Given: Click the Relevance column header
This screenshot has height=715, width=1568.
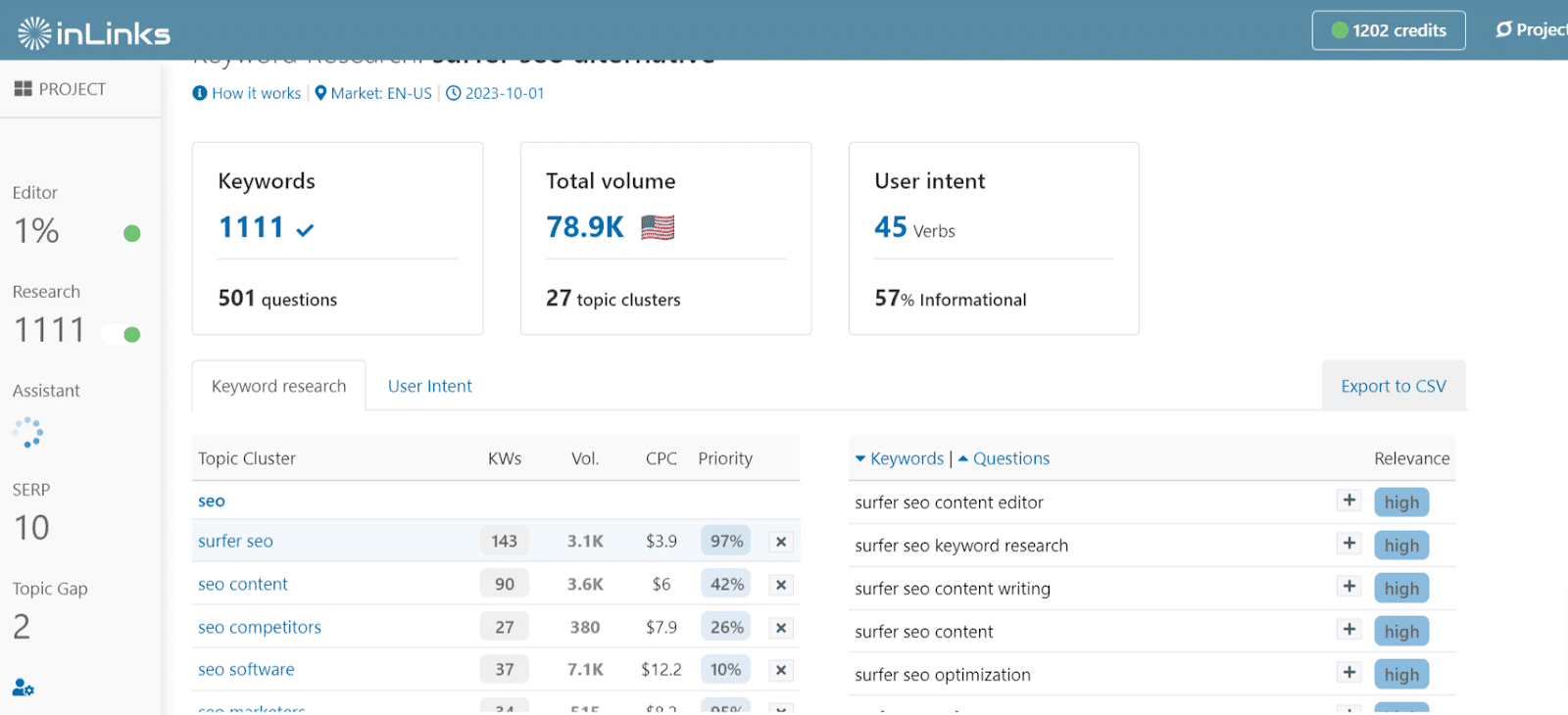Looking at the screenshot, I should pos(1411,458).
